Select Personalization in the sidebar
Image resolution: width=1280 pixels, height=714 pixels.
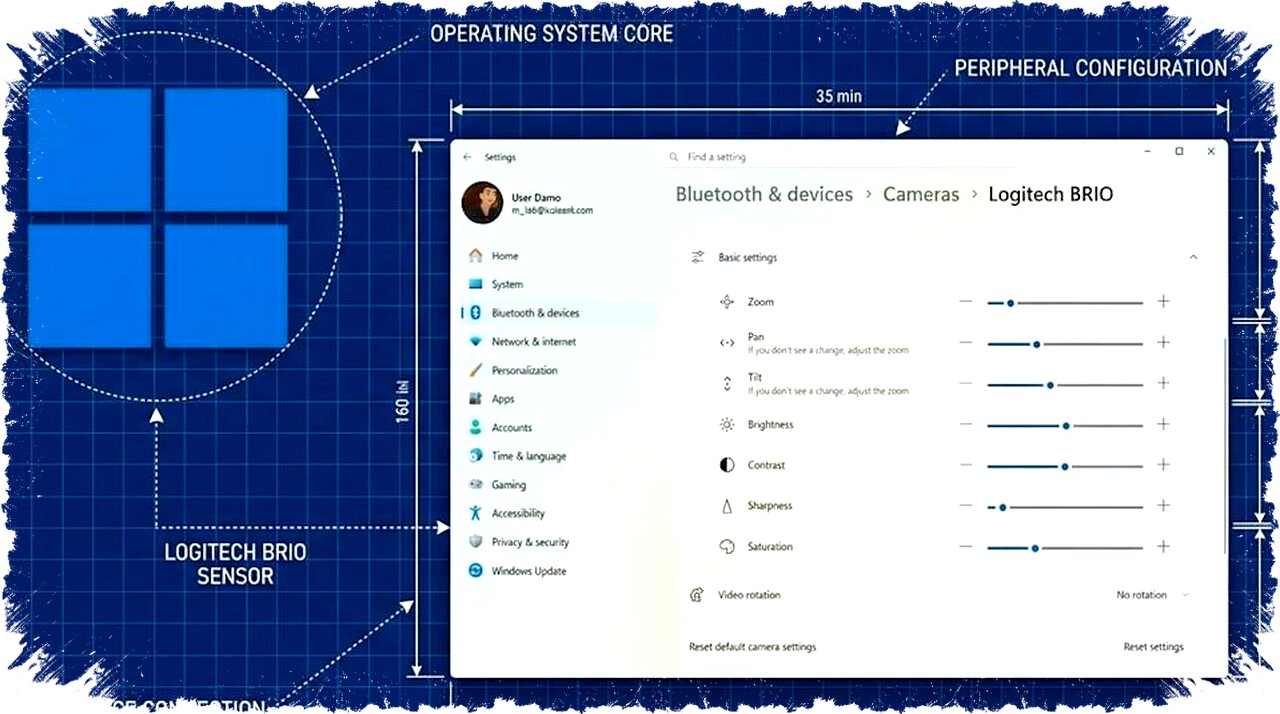[524, 370]
